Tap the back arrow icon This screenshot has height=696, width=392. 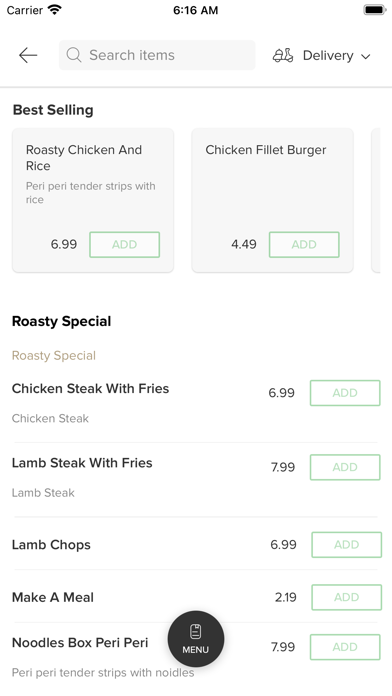point(28,55)
